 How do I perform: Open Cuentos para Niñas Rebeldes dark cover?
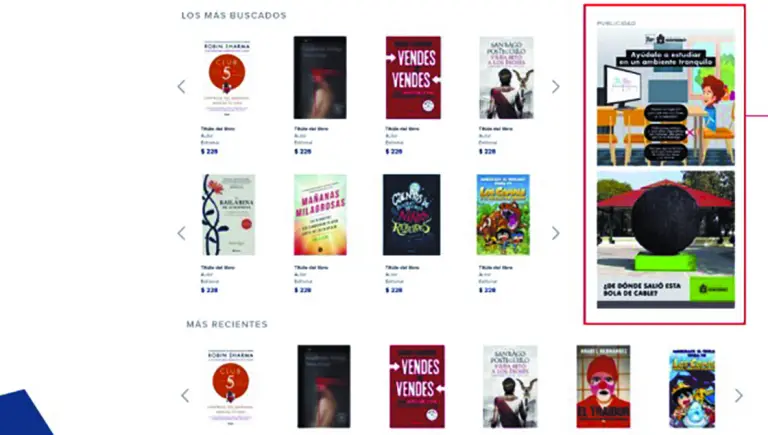pos(411,215)
